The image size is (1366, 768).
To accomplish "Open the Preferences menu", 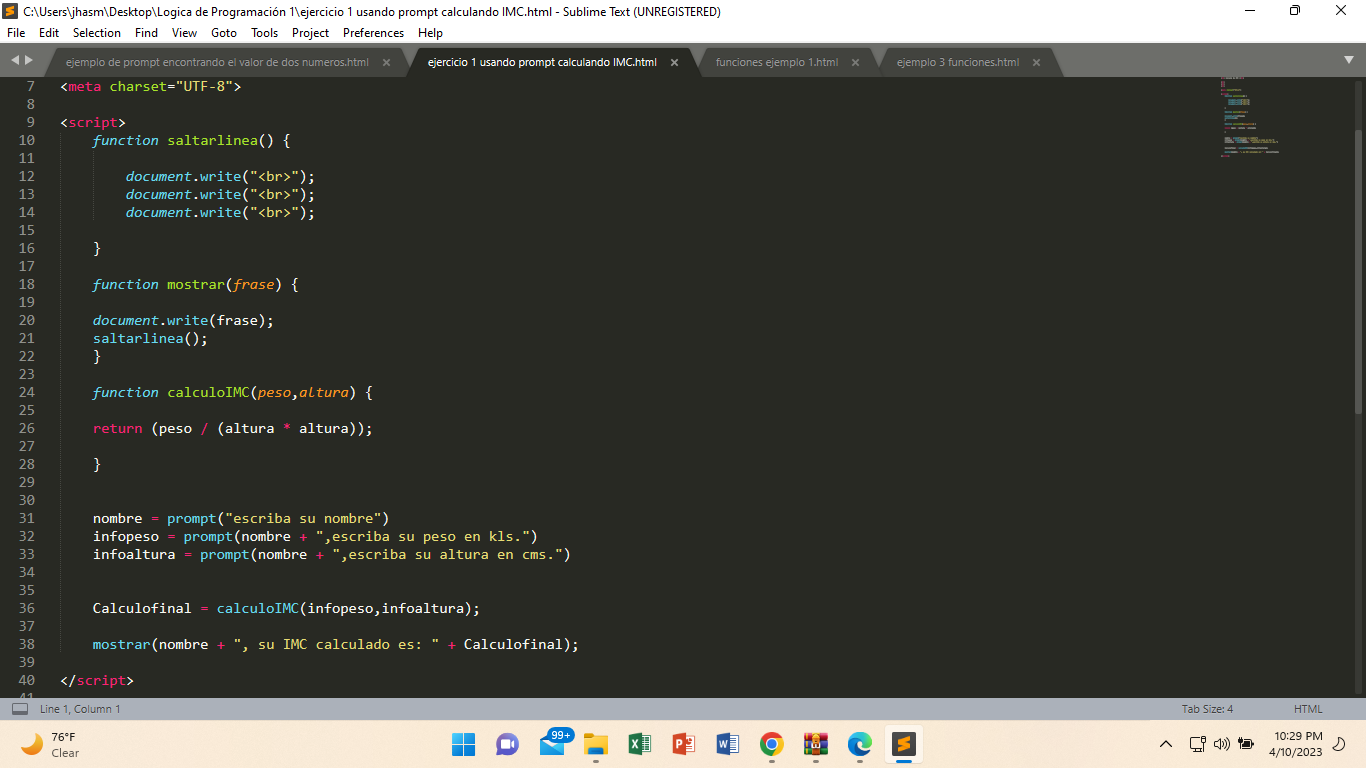I will pos(374,33).
